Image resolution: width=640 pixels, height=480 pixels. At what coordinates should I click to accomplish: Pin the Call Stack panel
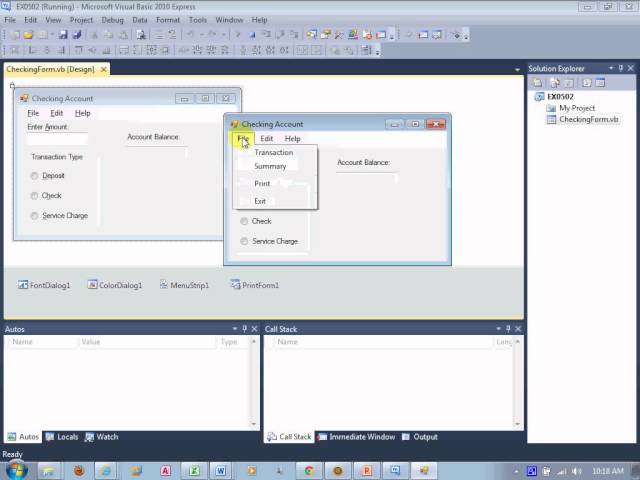[x=508, y=329]
